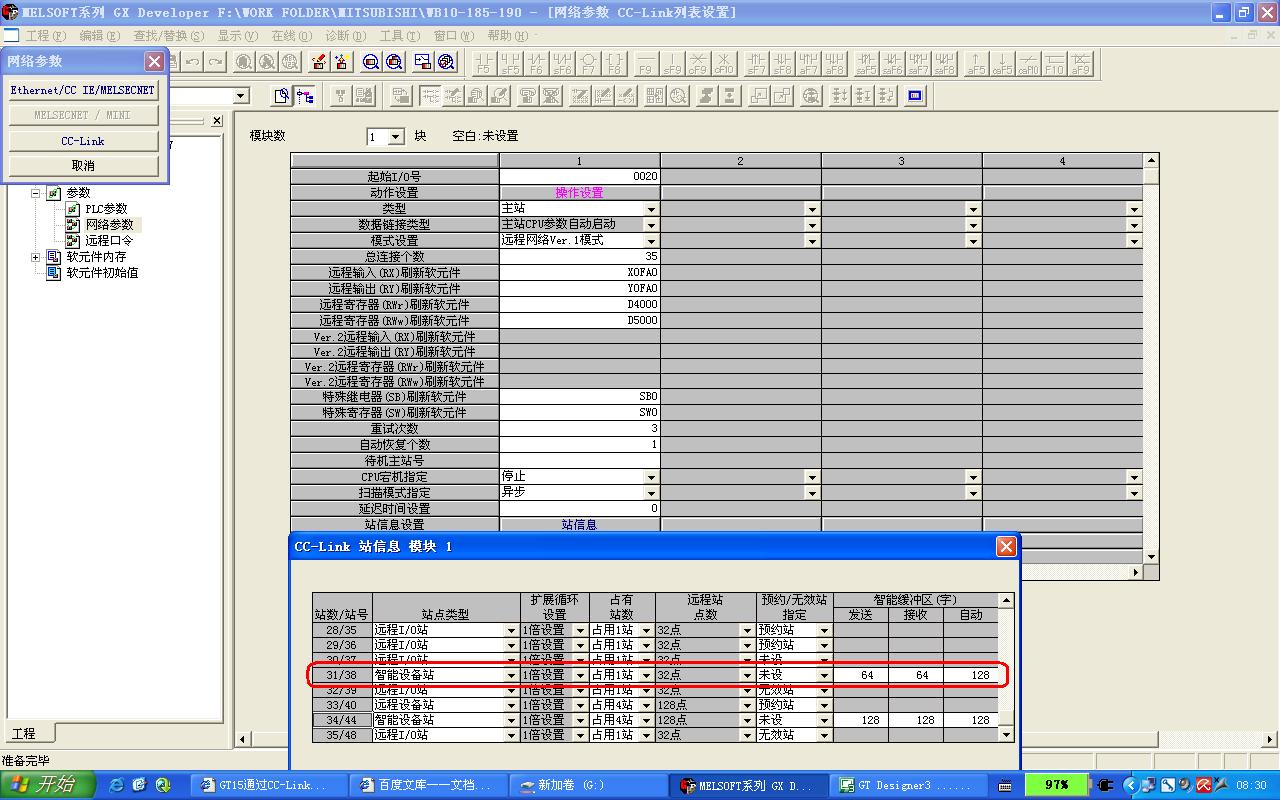This screenshot has width=1280, height=800.
Task: Collapse the 参数 tree node
Action: click(x=36, y=193)
